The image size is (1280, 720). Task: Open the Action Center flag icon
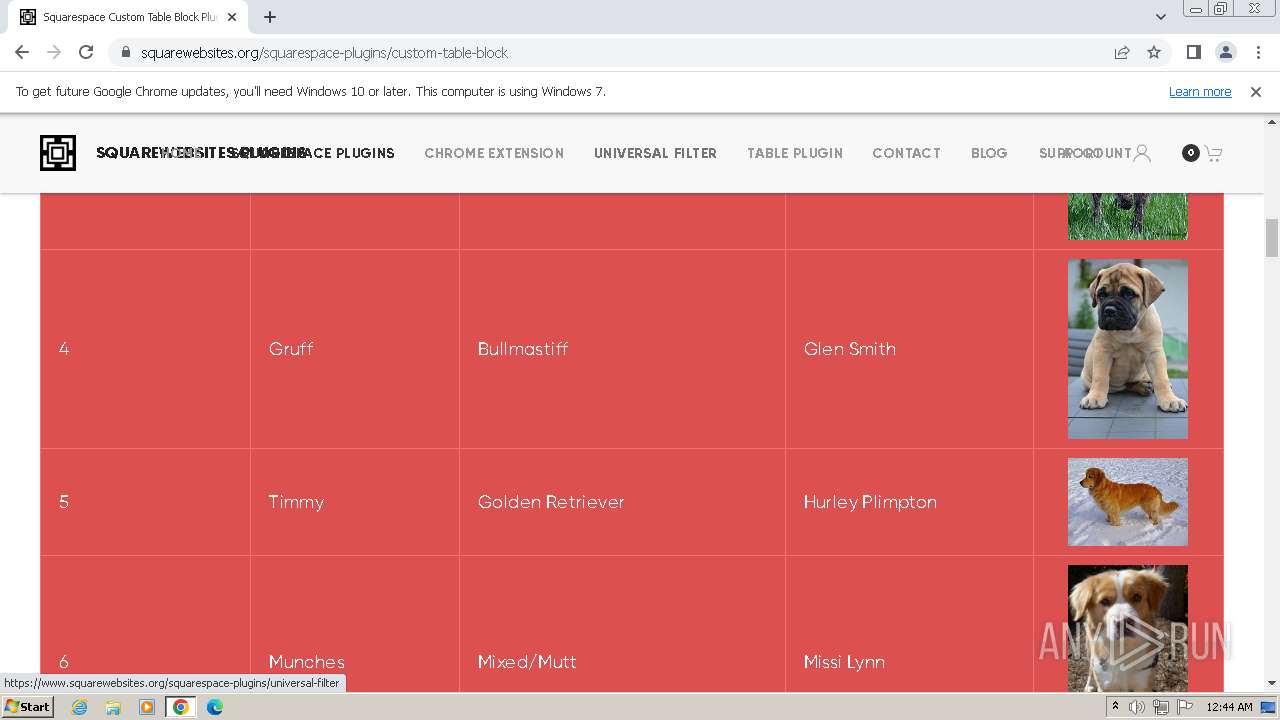pos(1185,707)
